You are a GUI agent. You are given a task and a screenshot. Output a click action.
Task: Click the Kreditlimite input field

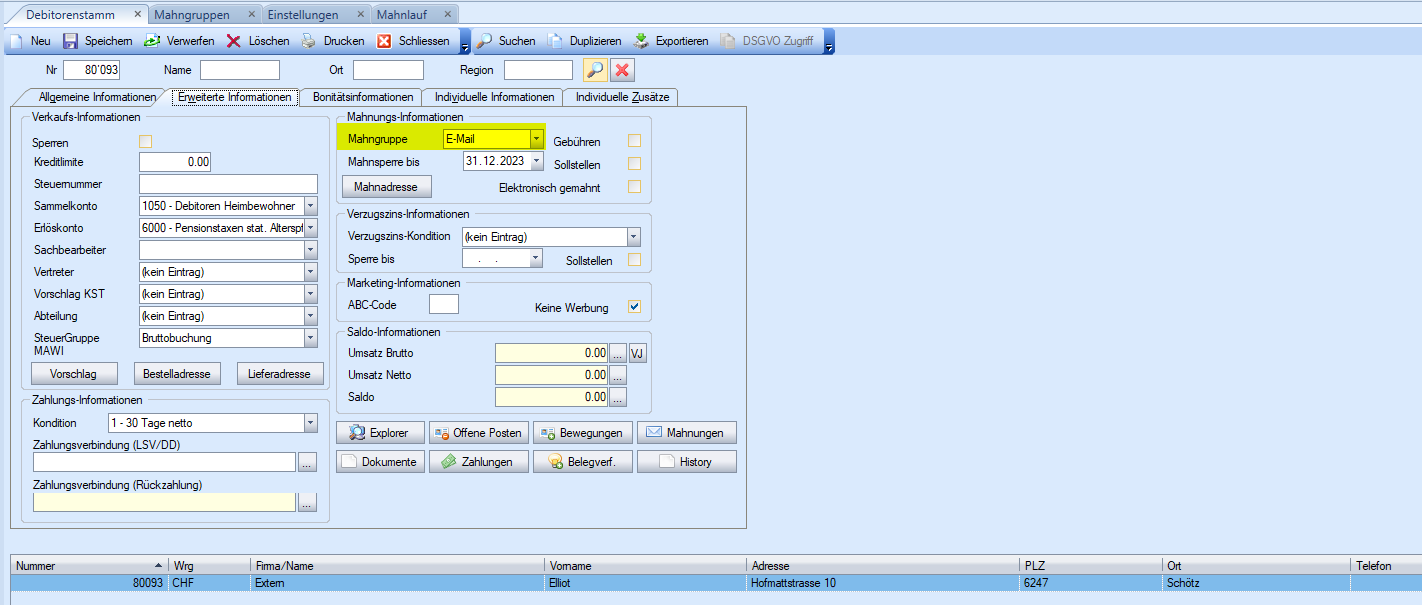coord(174,162)
